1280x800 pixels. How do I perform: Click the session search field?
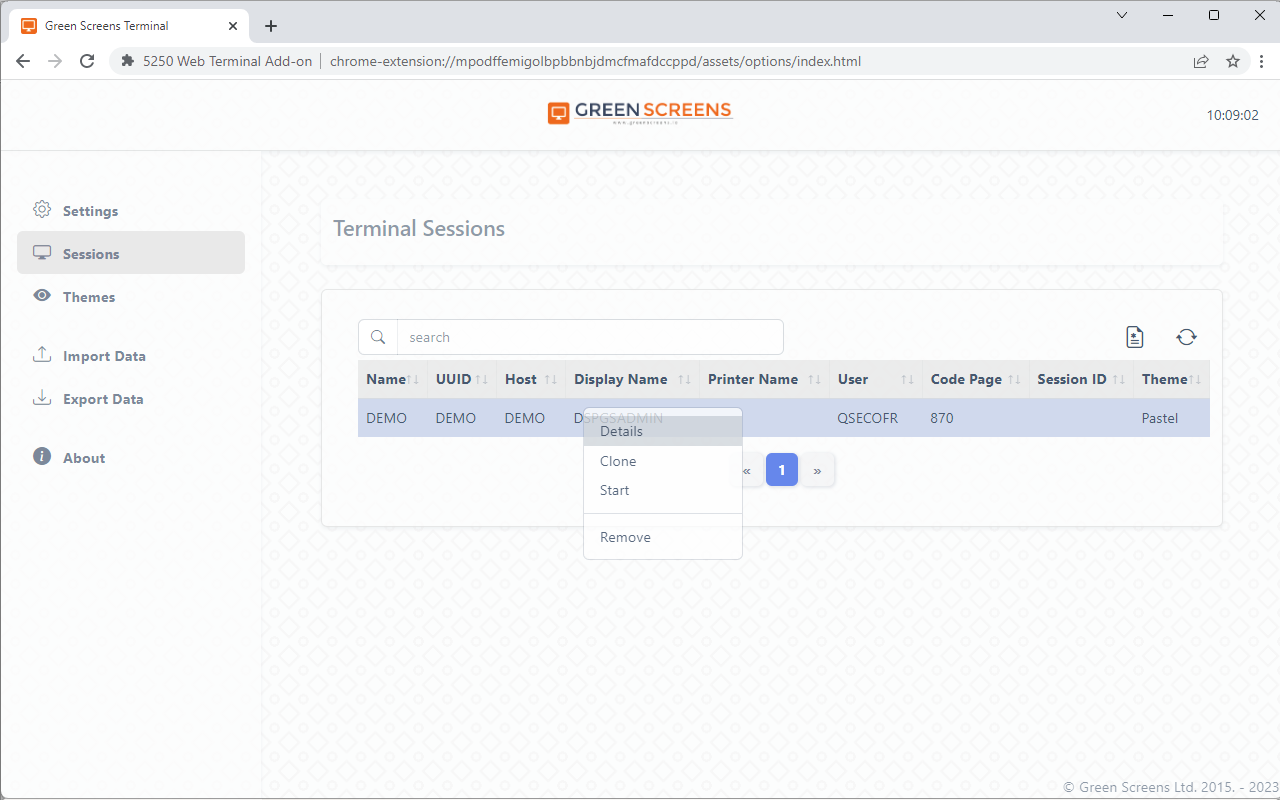[x=589, y=338]
